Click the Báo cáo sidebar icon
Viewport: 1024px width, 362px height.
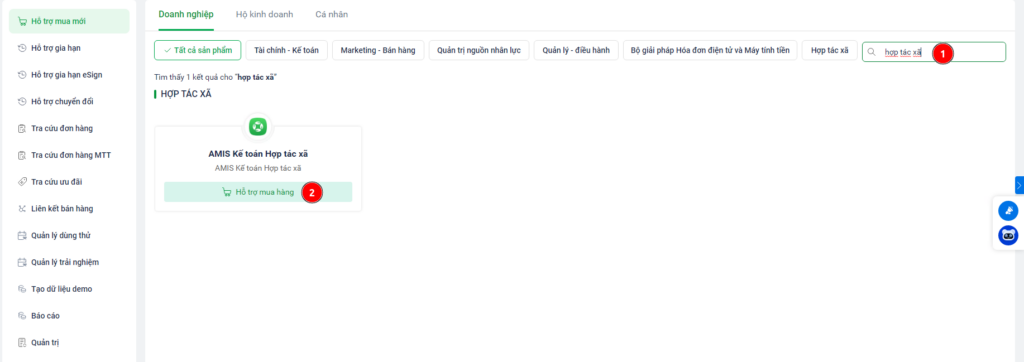point(22,316)
